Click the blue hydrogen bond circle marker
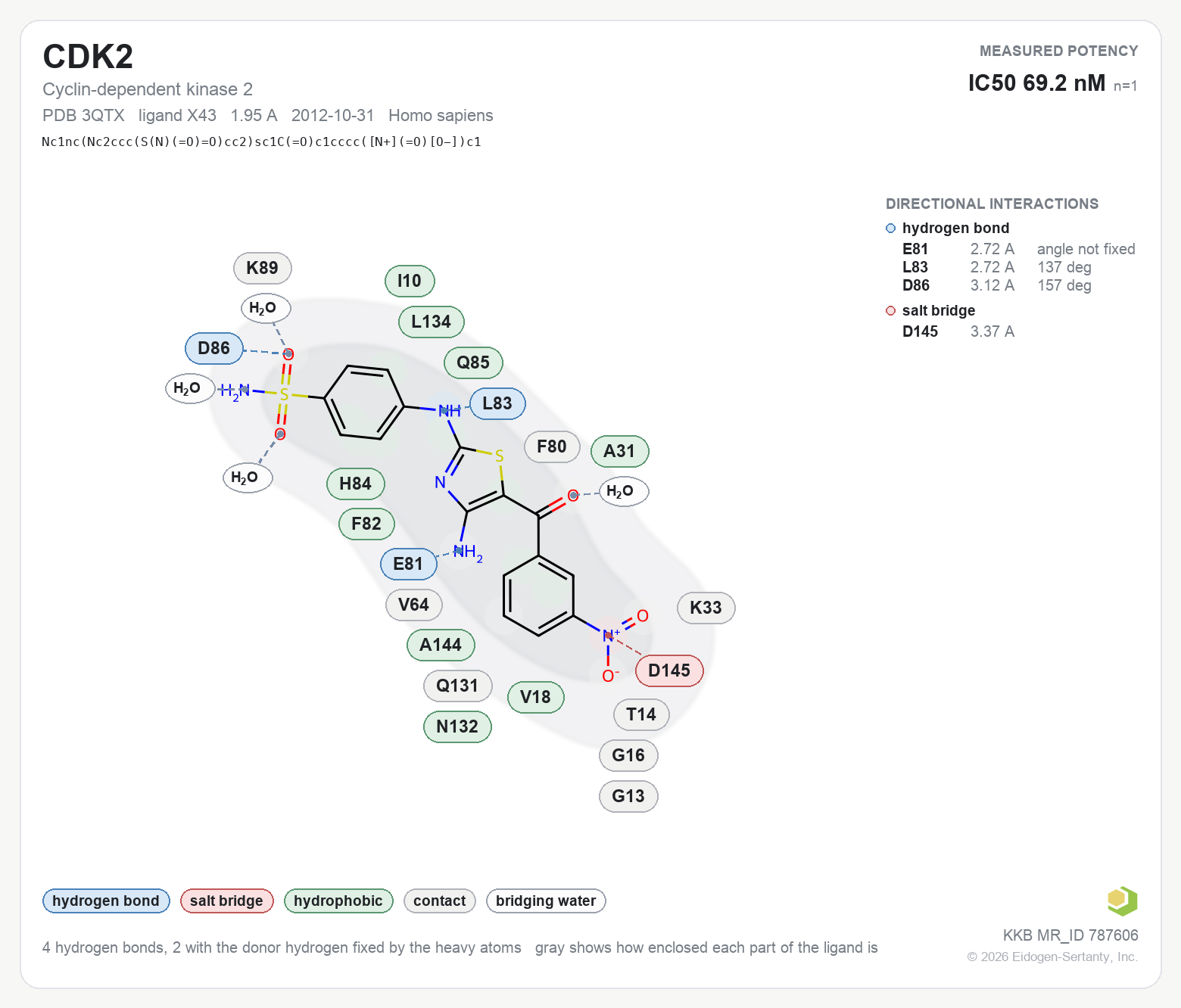 [x=890, y=229]
